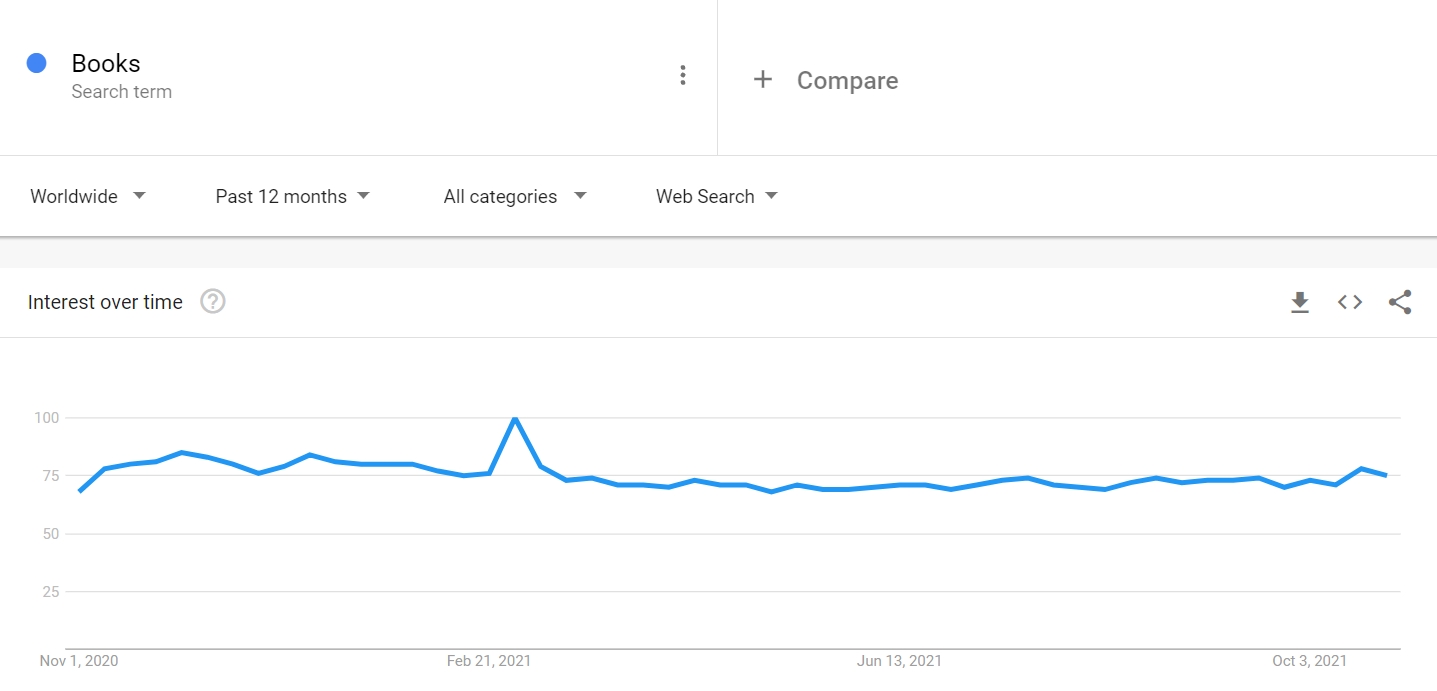The height and width of the screenshot is (691, 1437).
Task: Expand the Past 12 months time range selector
Action: tap(292, 196)
